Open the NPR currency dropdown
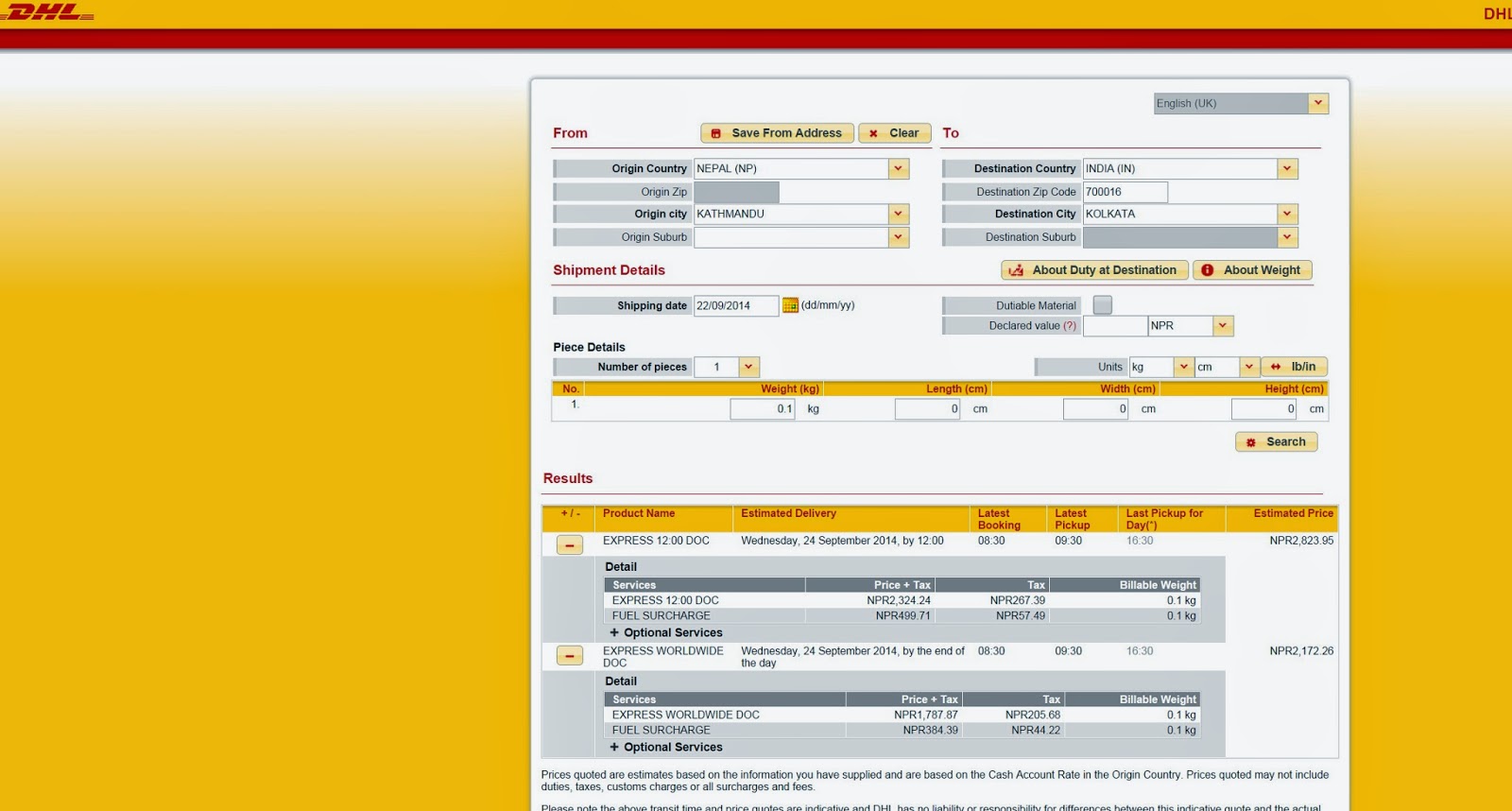1512x811 pixels. pos(1223,325)
